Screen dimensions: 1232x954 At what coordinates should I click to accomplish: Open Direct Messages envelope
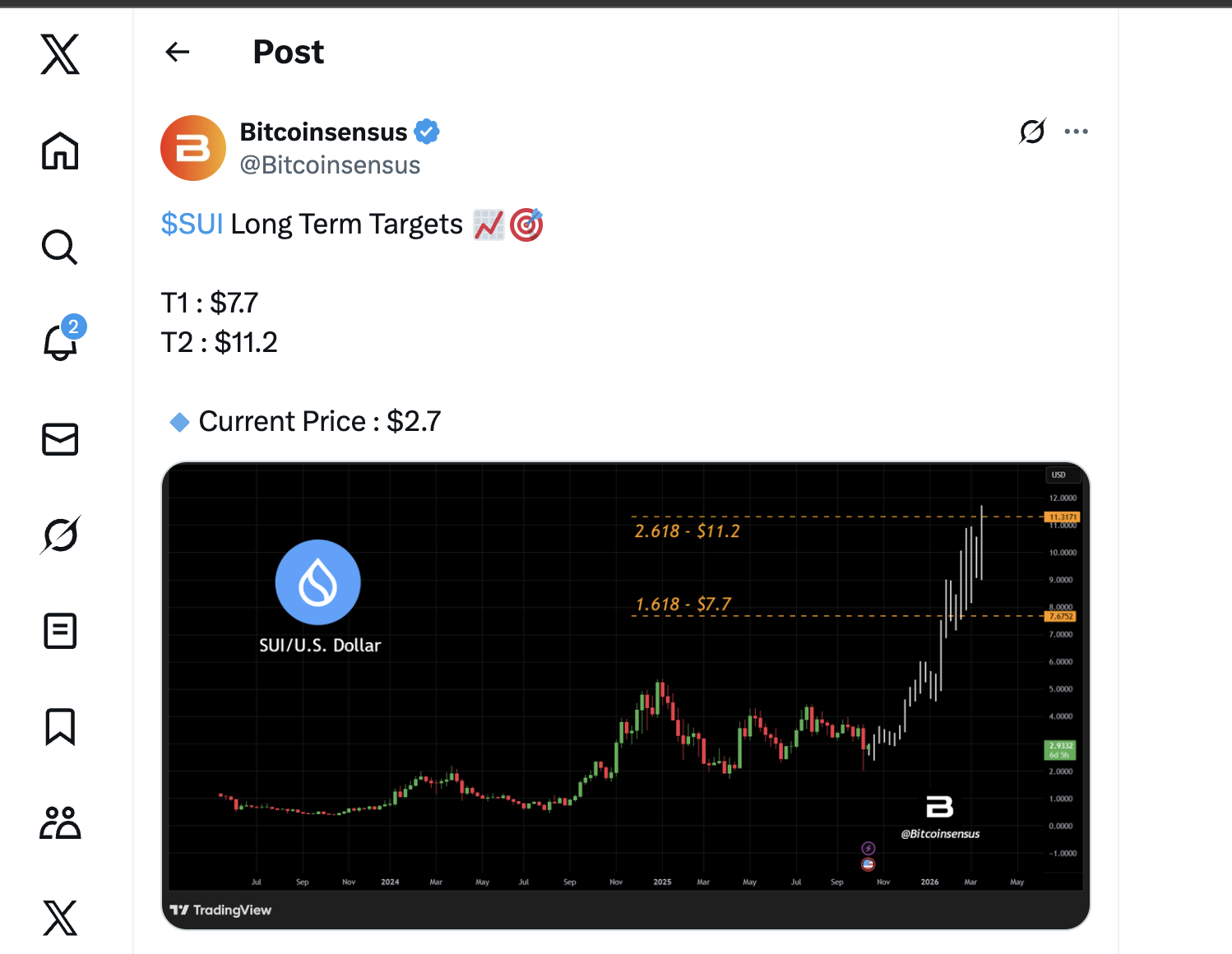pos(60,439)
